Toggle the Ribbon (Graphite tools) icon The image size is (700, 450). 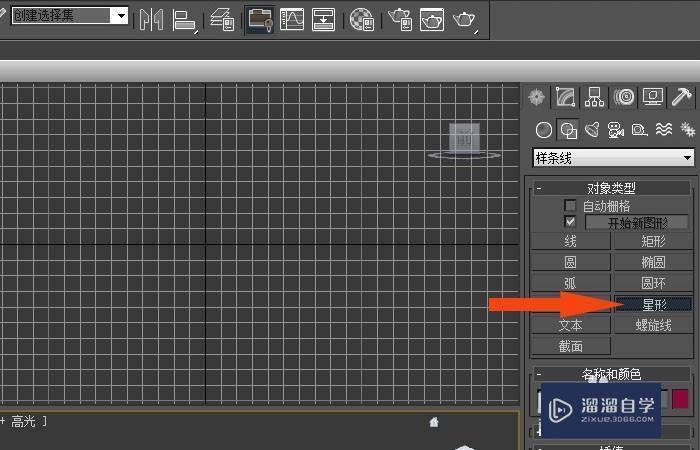[260, 20]
